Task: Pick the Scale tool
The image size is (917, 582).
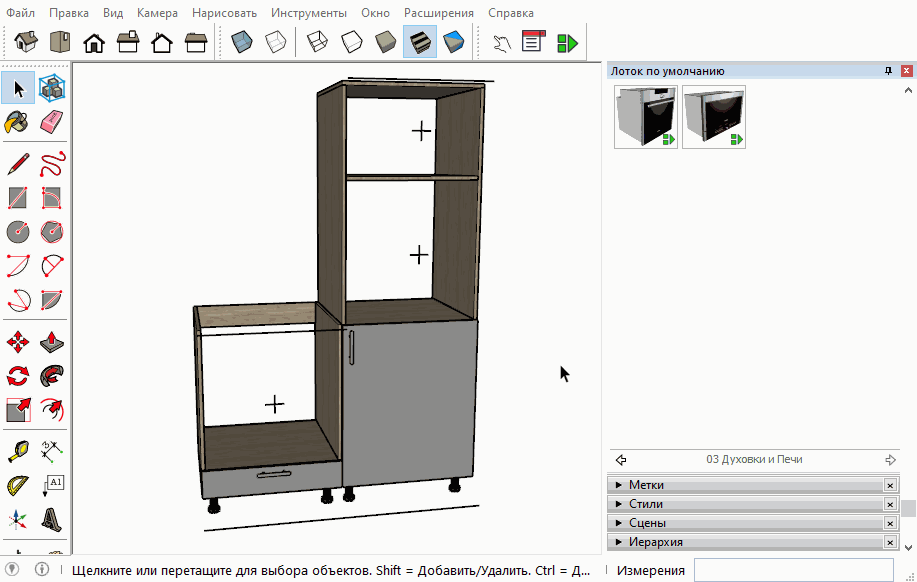Action: [18, 410]
